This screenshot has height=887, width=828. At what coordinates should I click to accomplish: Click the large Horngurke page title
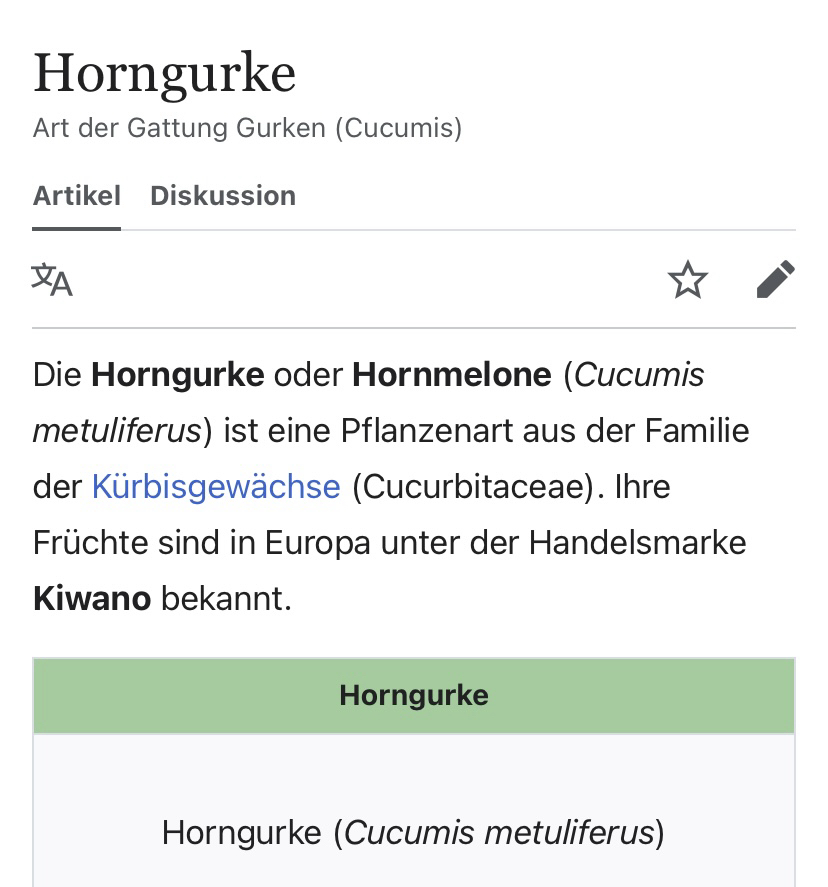coord(165,74)
